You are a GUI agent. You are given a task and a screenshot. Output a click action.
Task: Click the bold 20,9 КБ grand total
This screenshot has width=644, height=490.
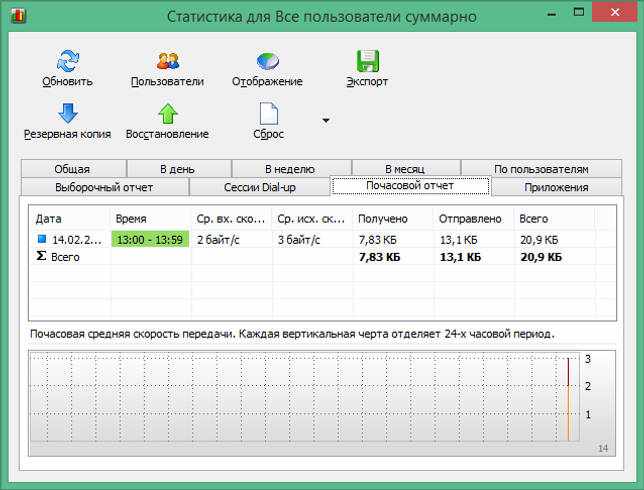541,257
